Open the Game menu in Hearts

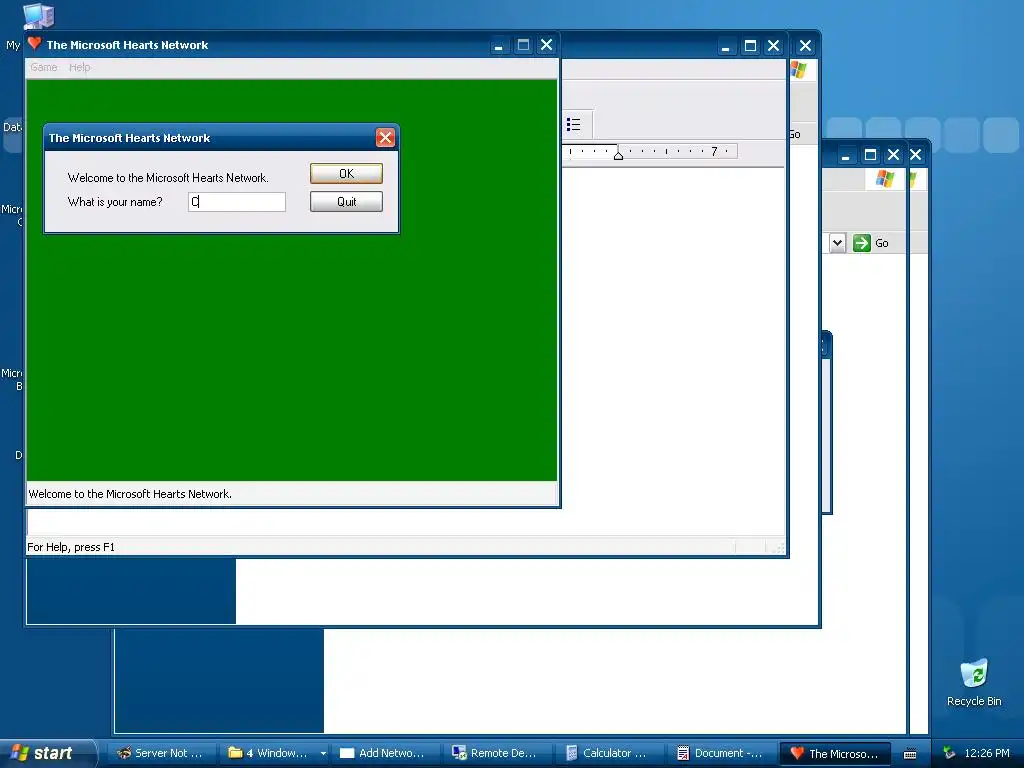pyautogui.click(x=44, y=67)
